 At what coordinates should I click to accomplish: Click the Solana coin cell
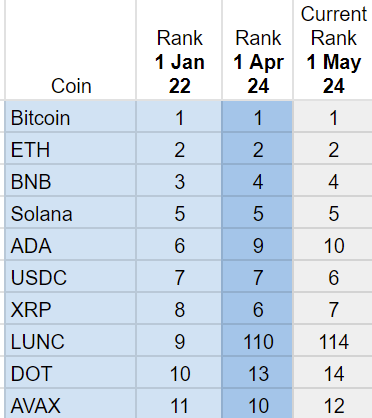point(70,213)
